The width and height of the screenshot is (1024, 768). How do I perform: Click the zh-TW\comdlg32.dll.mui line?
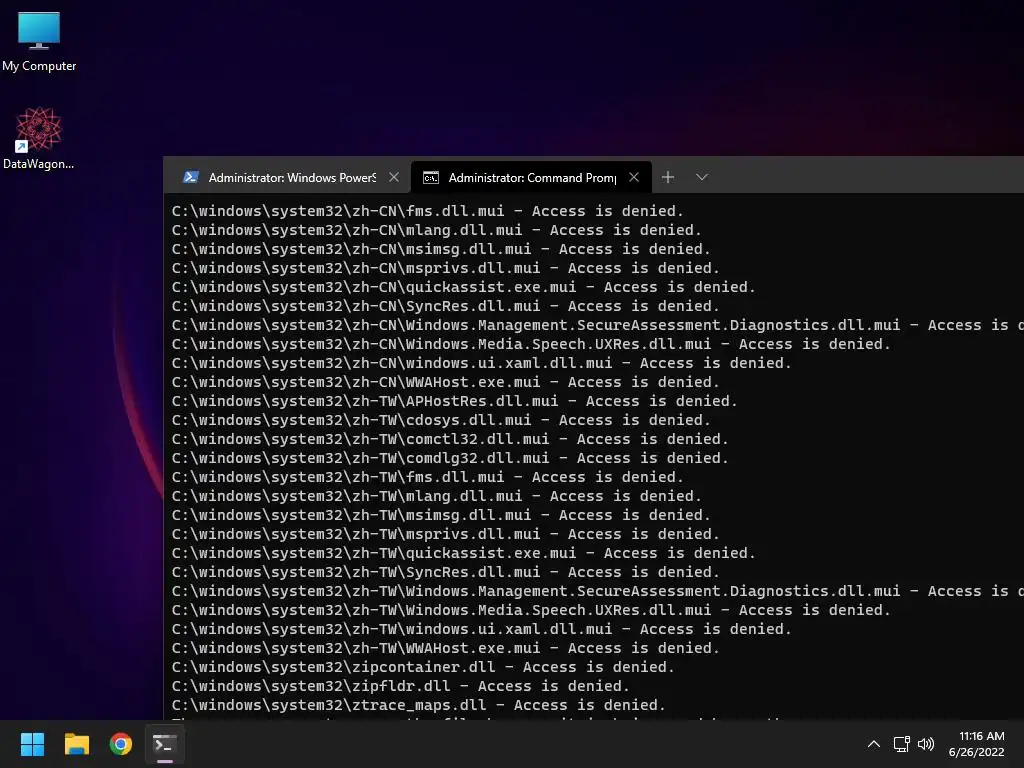click(450, 457)
